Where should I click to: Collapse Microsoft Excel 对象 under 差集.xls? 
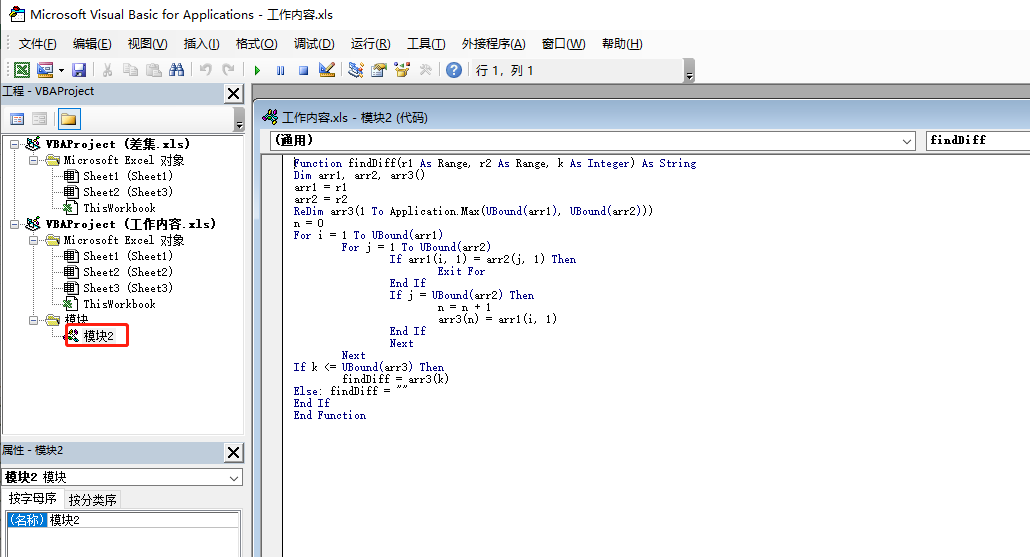[33, 160]
